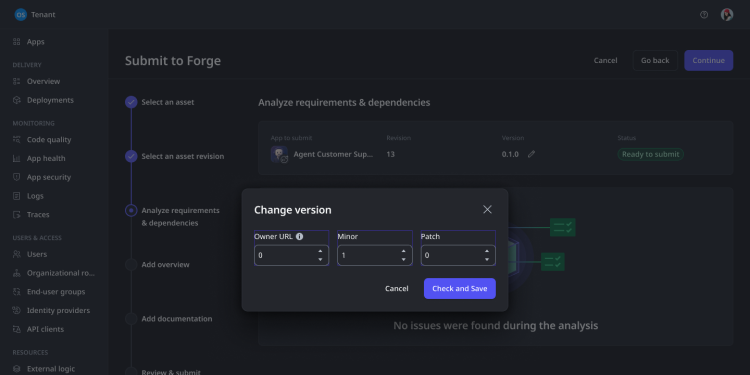
Task: Click Go back button
Action: (655, 60)
